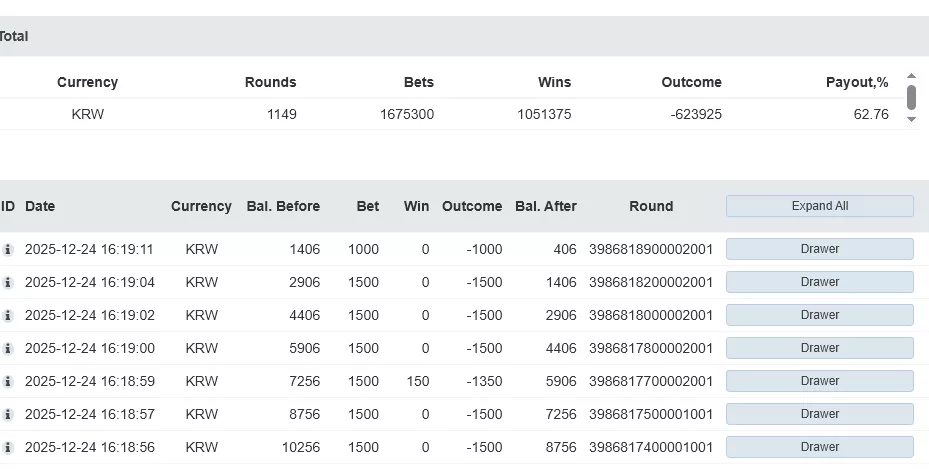Viewport: 929px width, 469px height.
Task: Click the Total table scroll-up arrow
Action: pyautogui.click(x=911, y=76)
